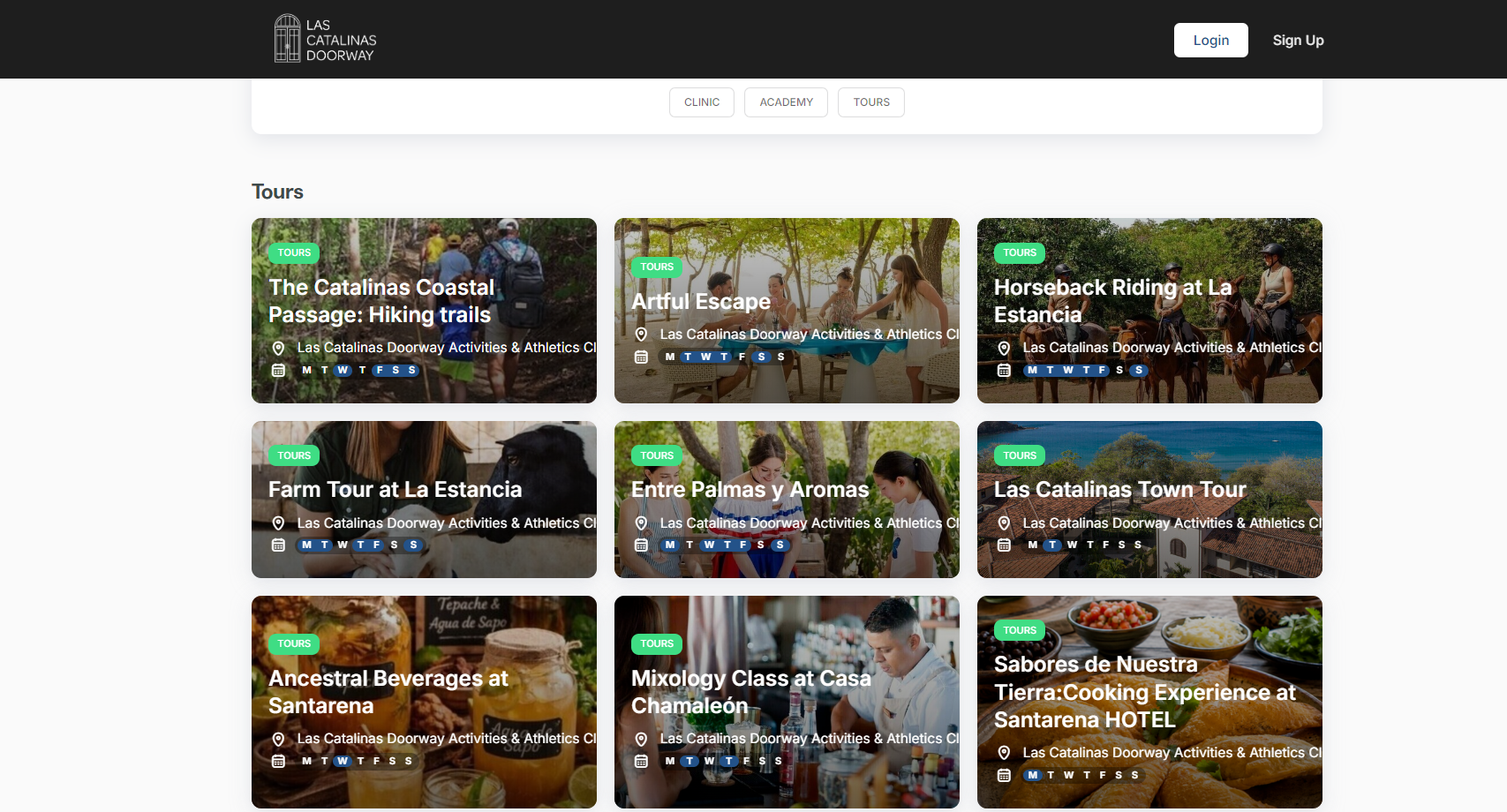Open Horseback Riding at La Estancia title
Viewport: 1507px width, 812px height.
pos(1112,301)
